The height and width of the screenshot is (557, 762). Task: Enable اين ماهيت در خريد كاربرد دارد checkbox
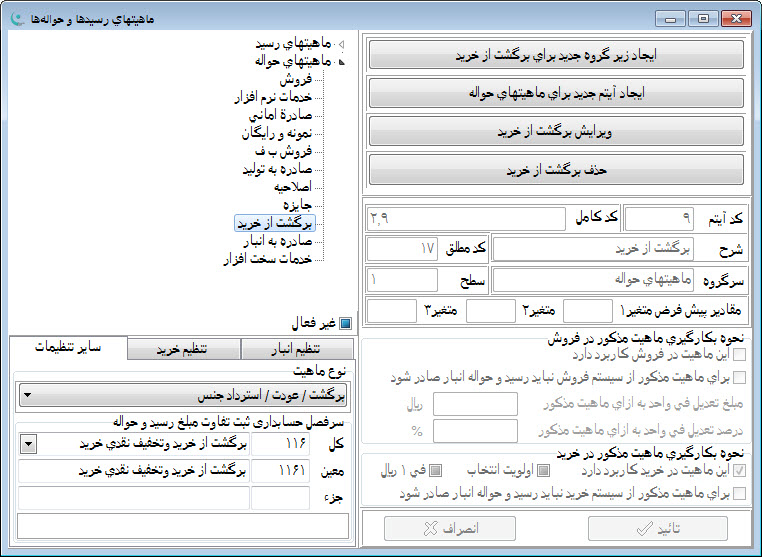(x=739, y=471)
